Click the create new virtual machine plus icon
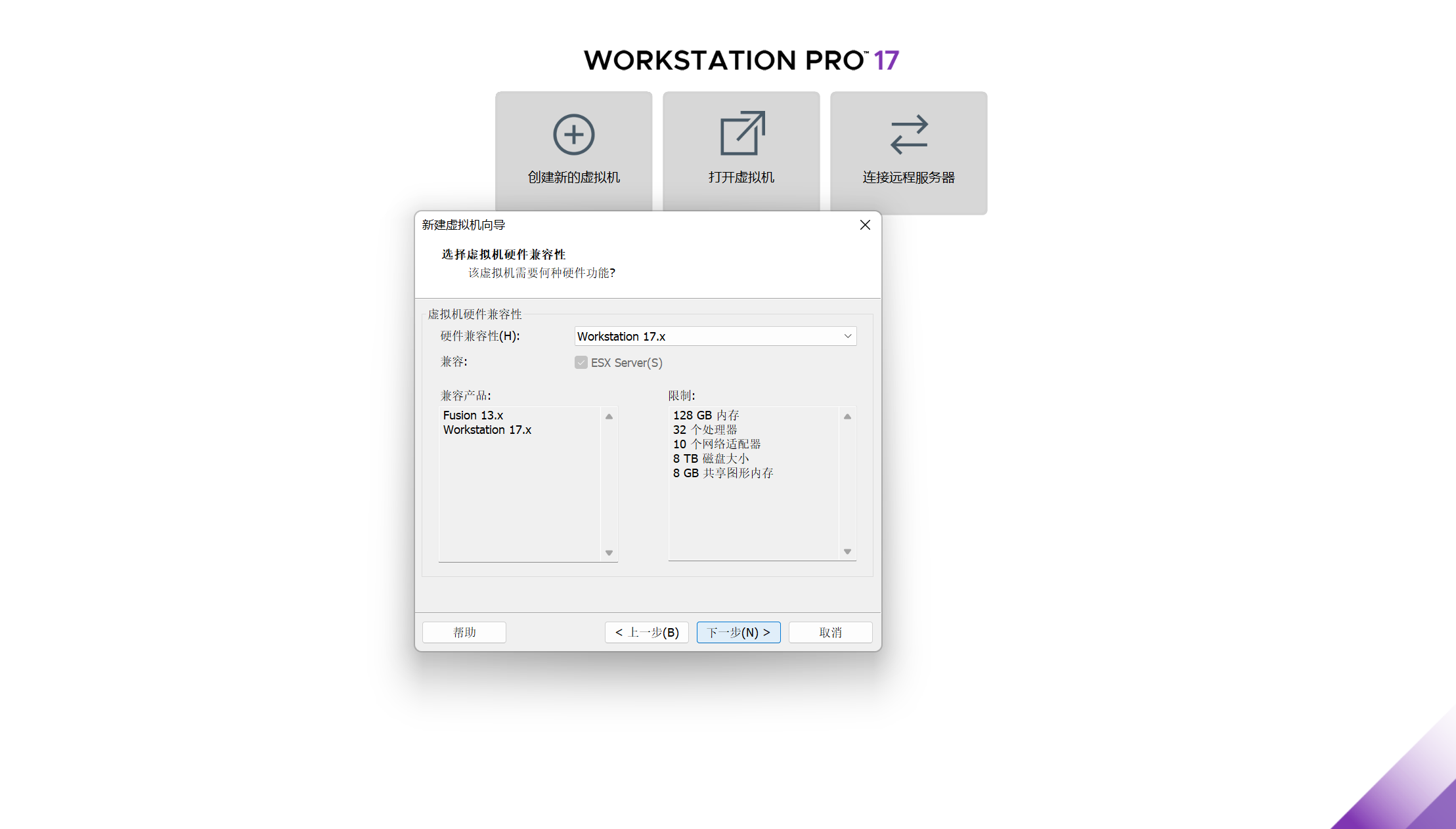Viewport: 1456px width, 829px height. click(x=573, y=135)
